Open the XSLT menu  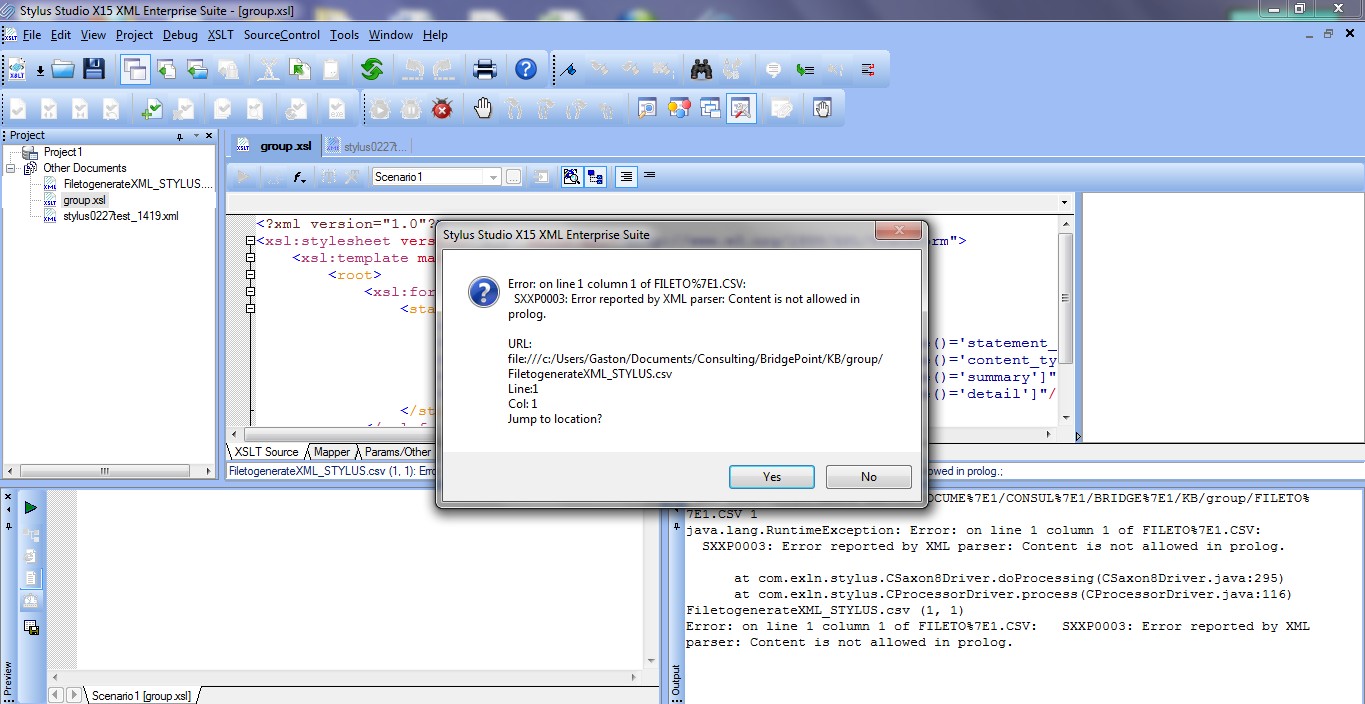coord(220,35)
